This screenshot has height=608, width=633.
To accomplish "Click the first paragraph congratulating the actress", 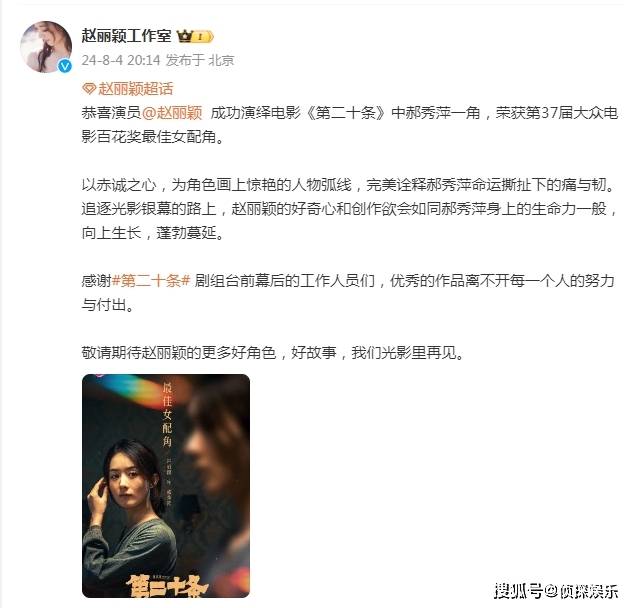I will (x=350, y=125).
